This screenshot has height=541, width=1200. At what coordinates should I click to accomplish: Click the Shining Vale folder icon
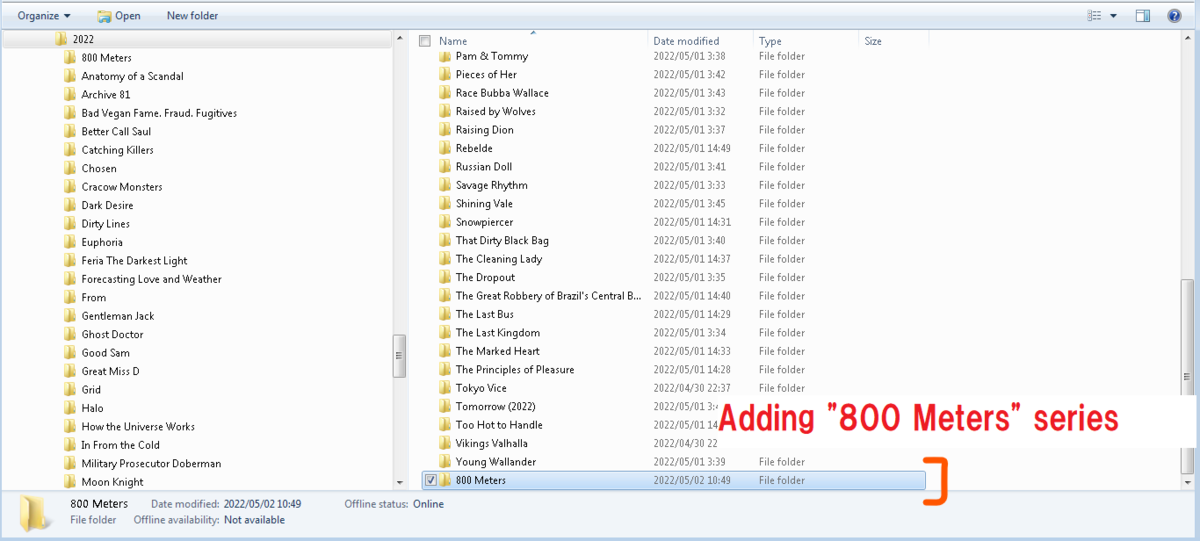click(445, 204)
